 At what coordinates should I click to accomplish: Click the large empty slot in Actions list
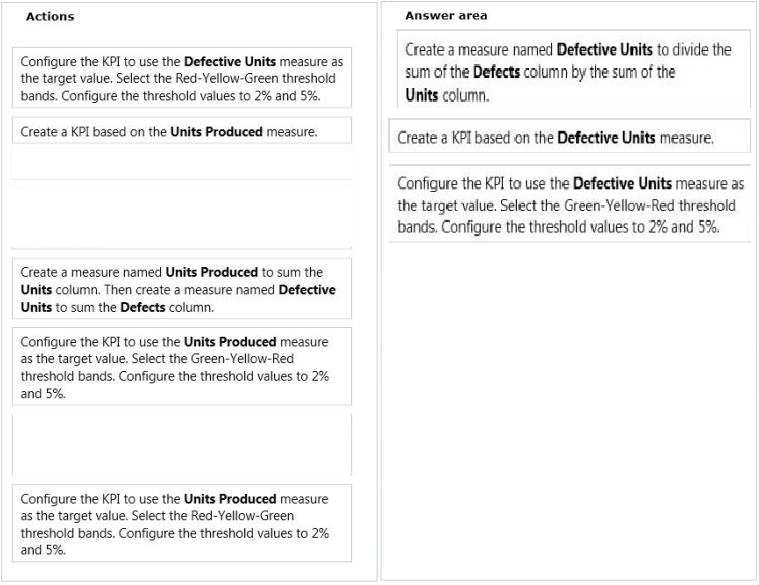click(182, 215)
